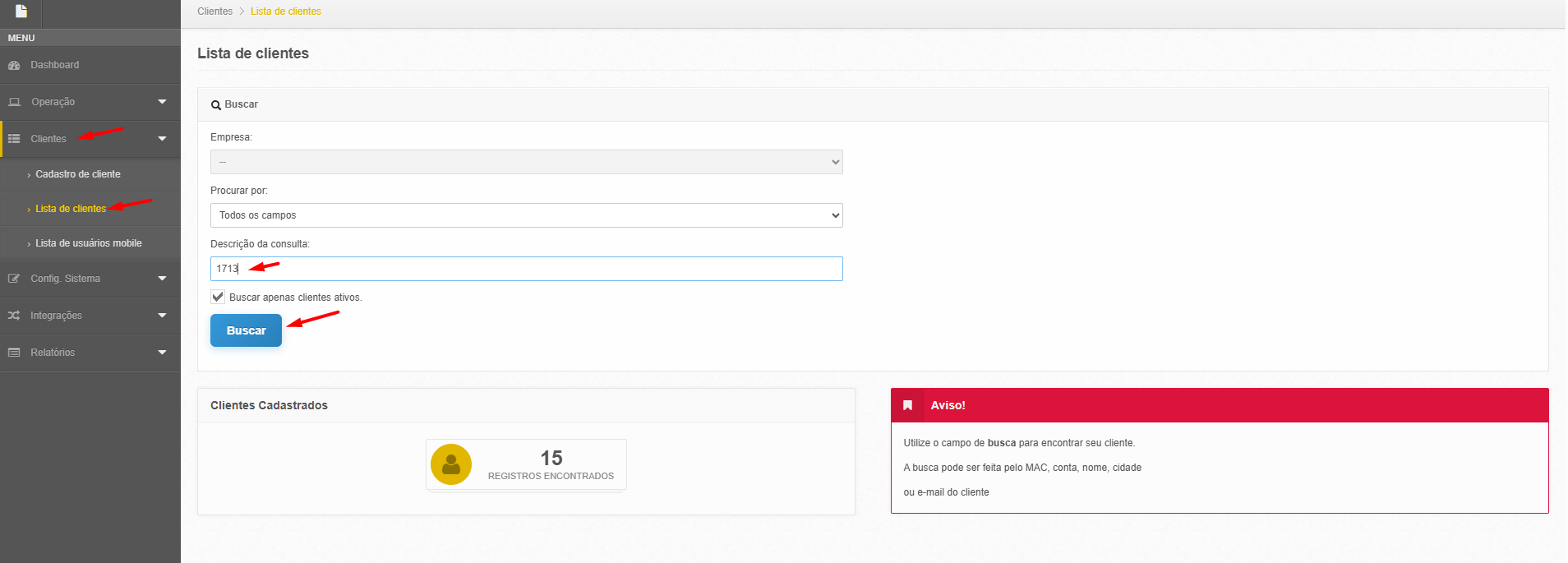Open Cadastro de cliente submenu item

pos(77,174)
